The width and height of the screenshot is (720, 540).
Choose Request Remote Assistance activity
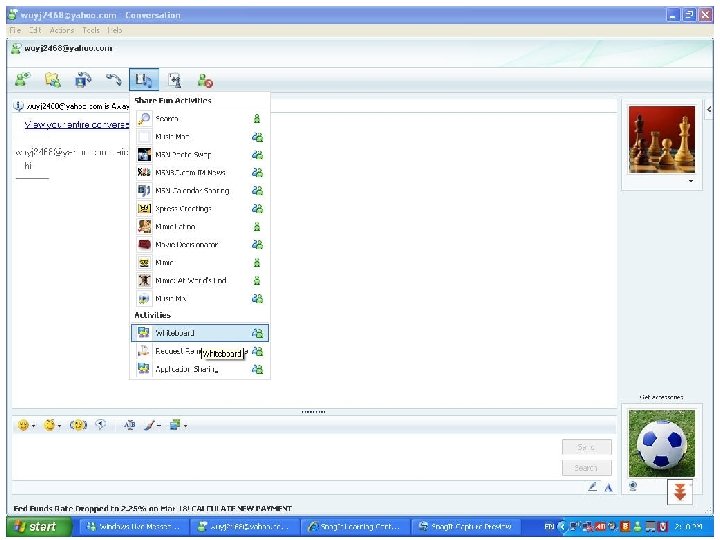click(x=200, y=351)
